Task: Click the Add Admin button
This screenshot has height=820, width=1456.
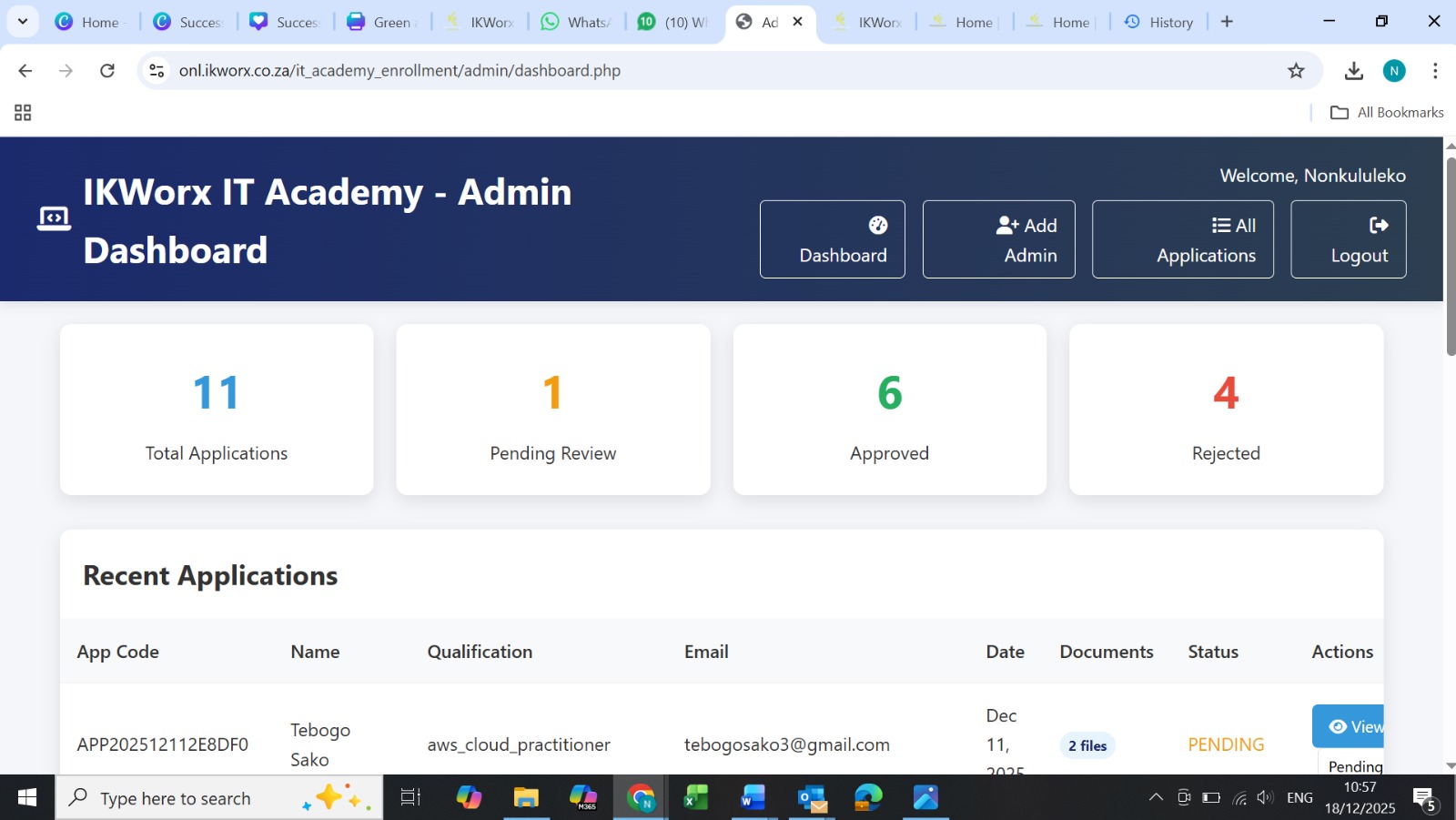Action: pos(998,239)
